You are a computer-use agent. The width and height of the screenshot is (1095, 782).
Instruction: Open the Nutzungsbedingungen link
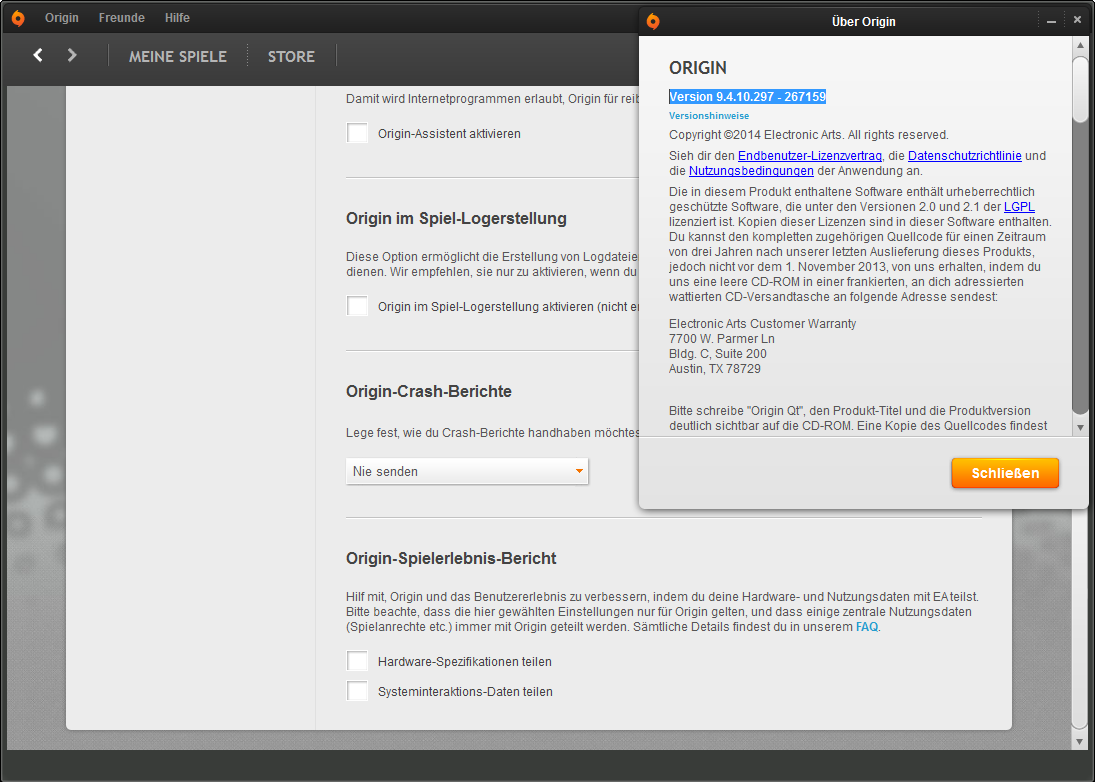tap(751, 171)
